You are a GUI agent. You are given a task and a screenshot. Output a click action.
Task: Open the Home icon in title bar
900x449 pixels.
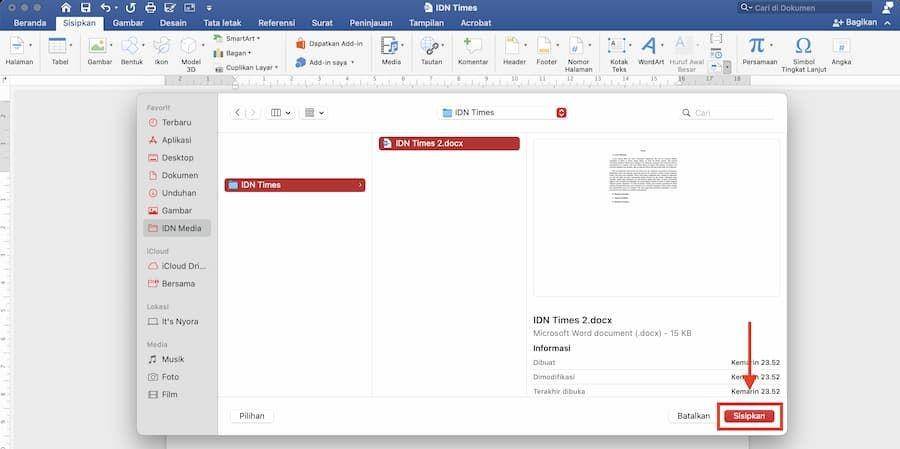pyautogui.click(x=66, y=7)
